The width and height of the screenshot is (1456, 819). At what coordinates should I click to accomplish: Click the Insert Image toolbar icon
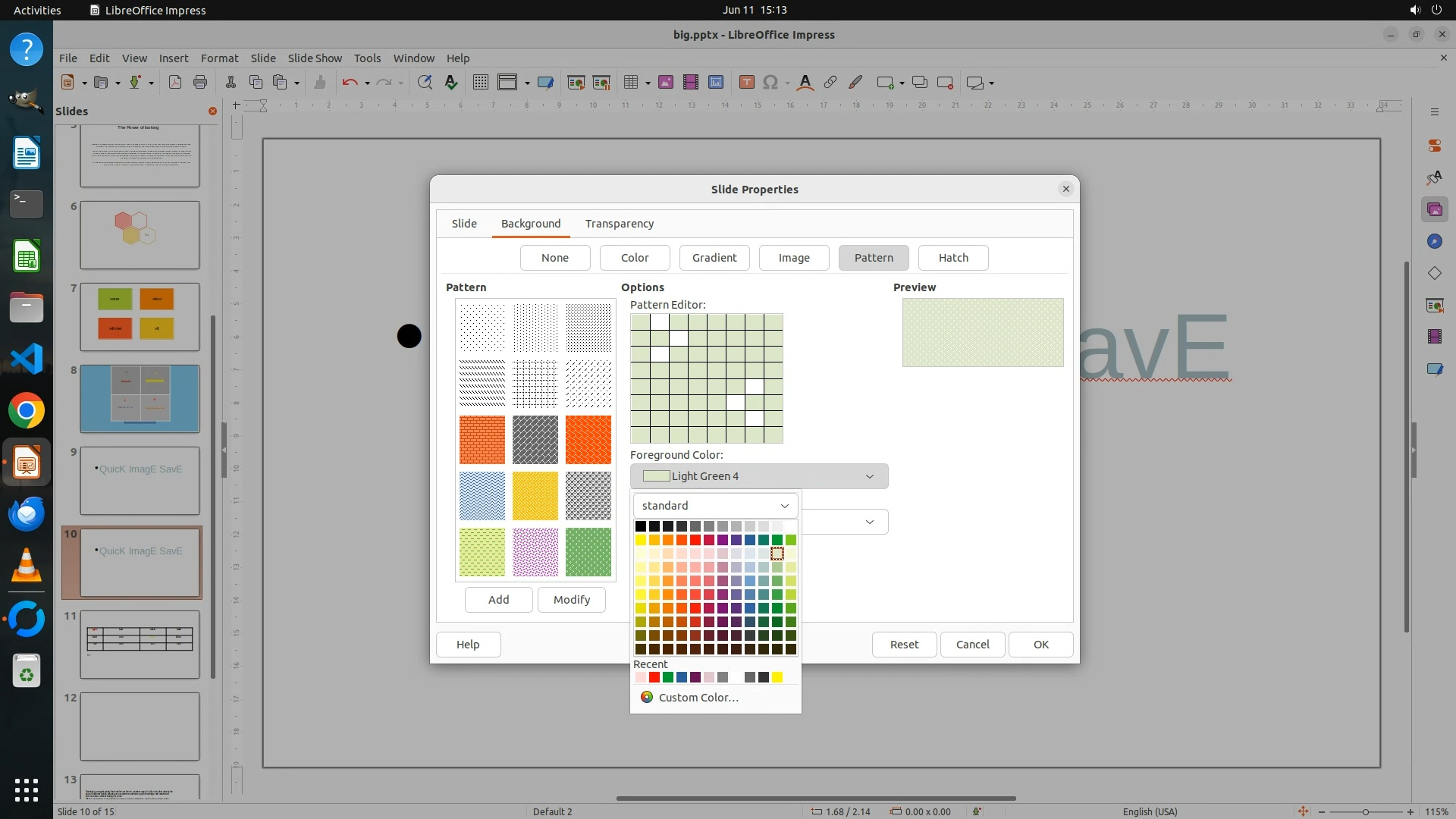[x=666, y=83]
